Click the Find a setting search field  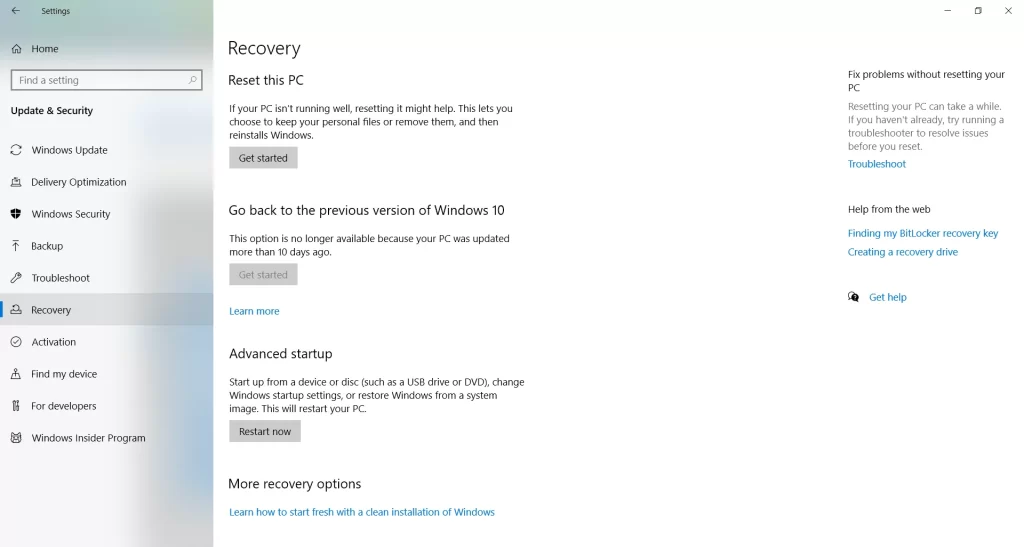106,80
